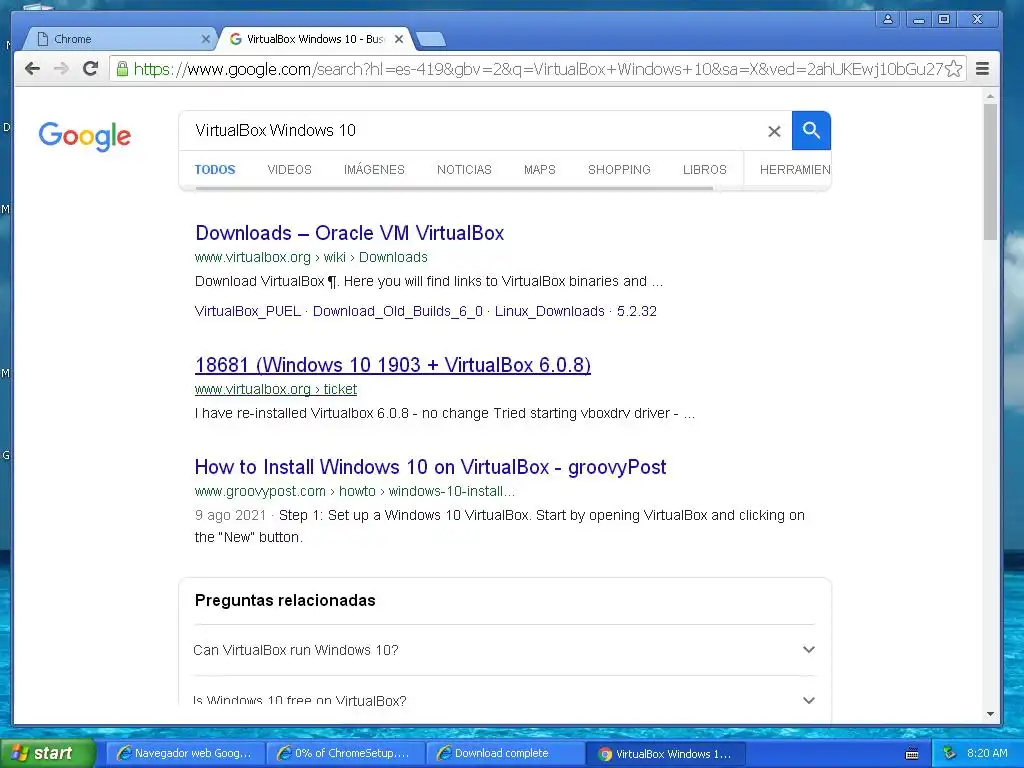This screenshot has width=1024, height=768.
Task: Click the '9 ago 2021' date text
Action: click(x=231, y=515)
